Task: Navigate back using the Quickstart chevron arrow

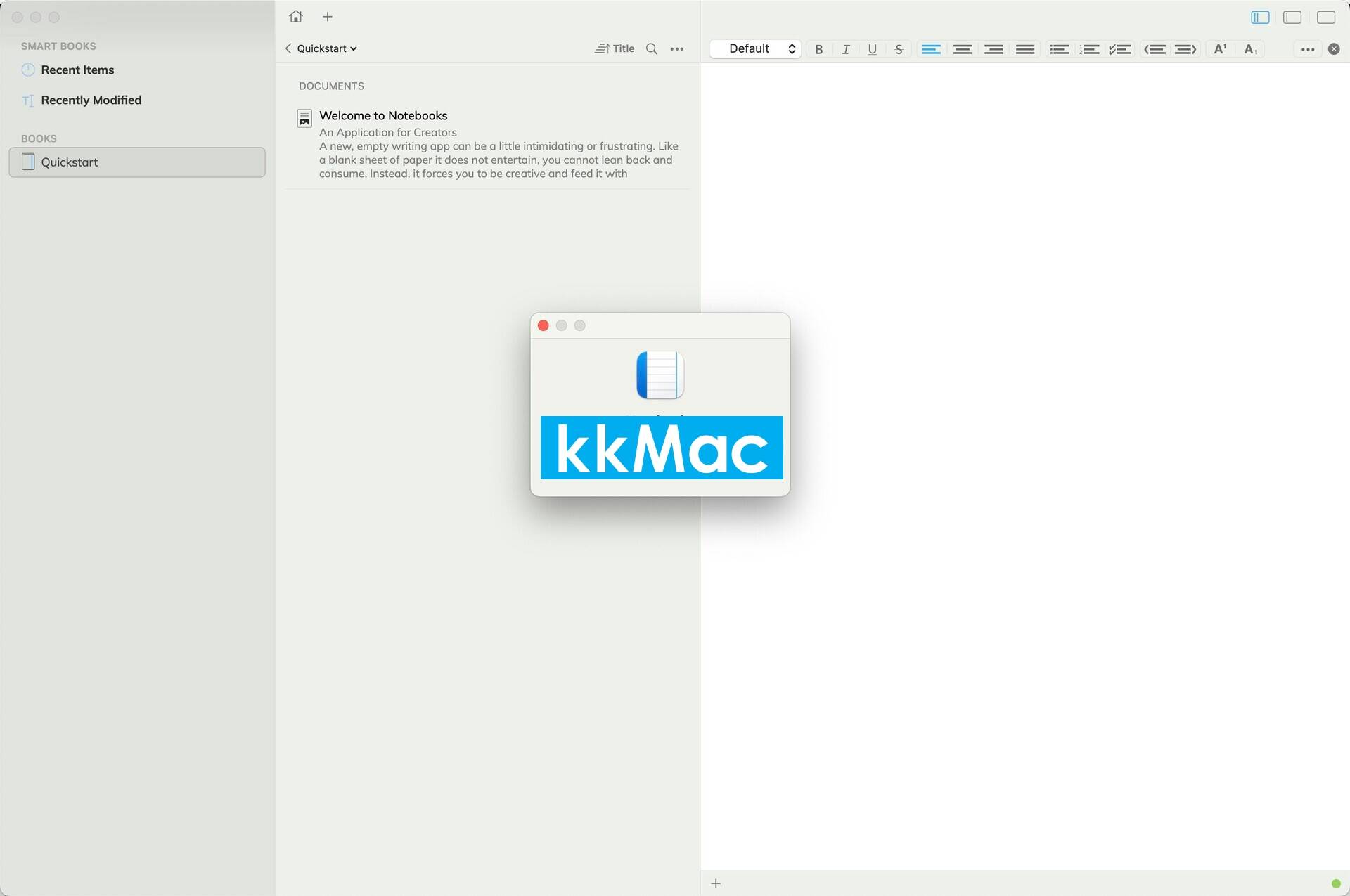Action: [288, 48]
